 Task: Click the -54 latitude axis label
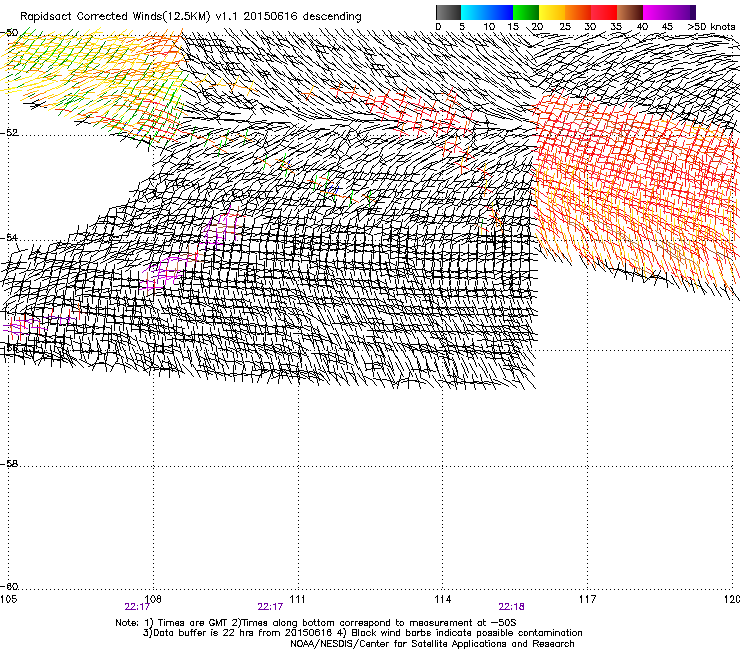[9, 237]
